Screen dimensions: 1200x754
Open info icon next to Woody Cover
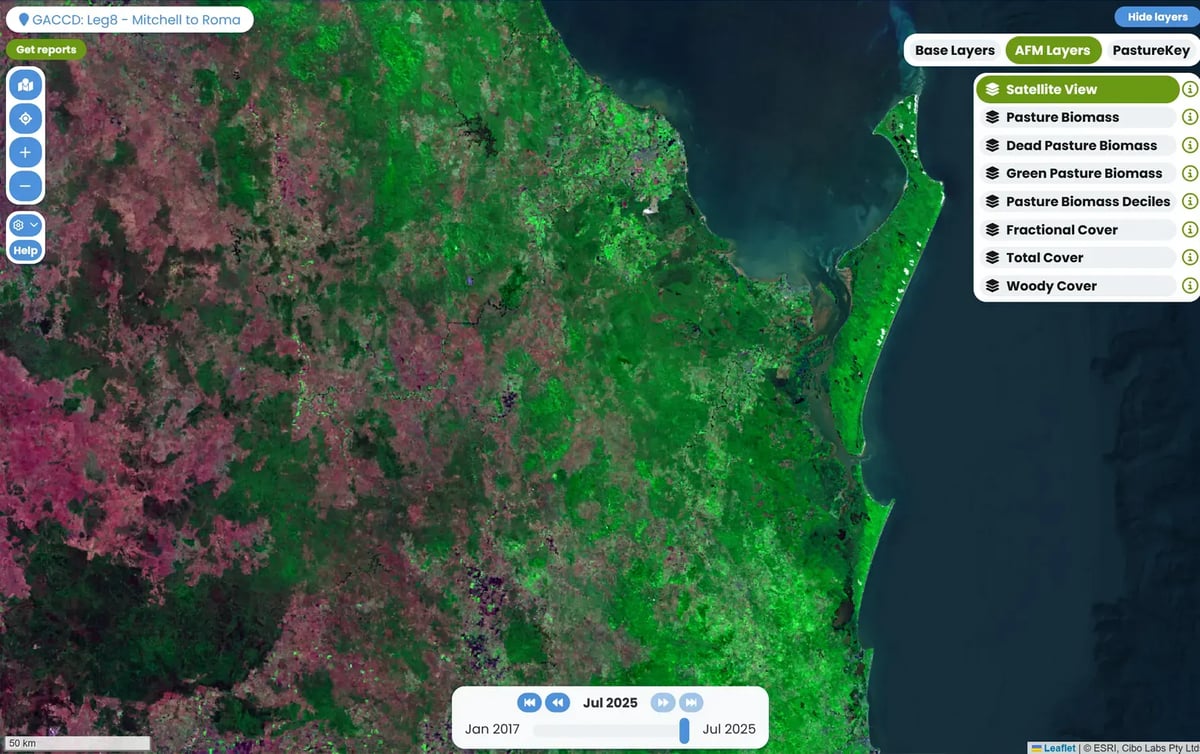(x=1190, y=286)
